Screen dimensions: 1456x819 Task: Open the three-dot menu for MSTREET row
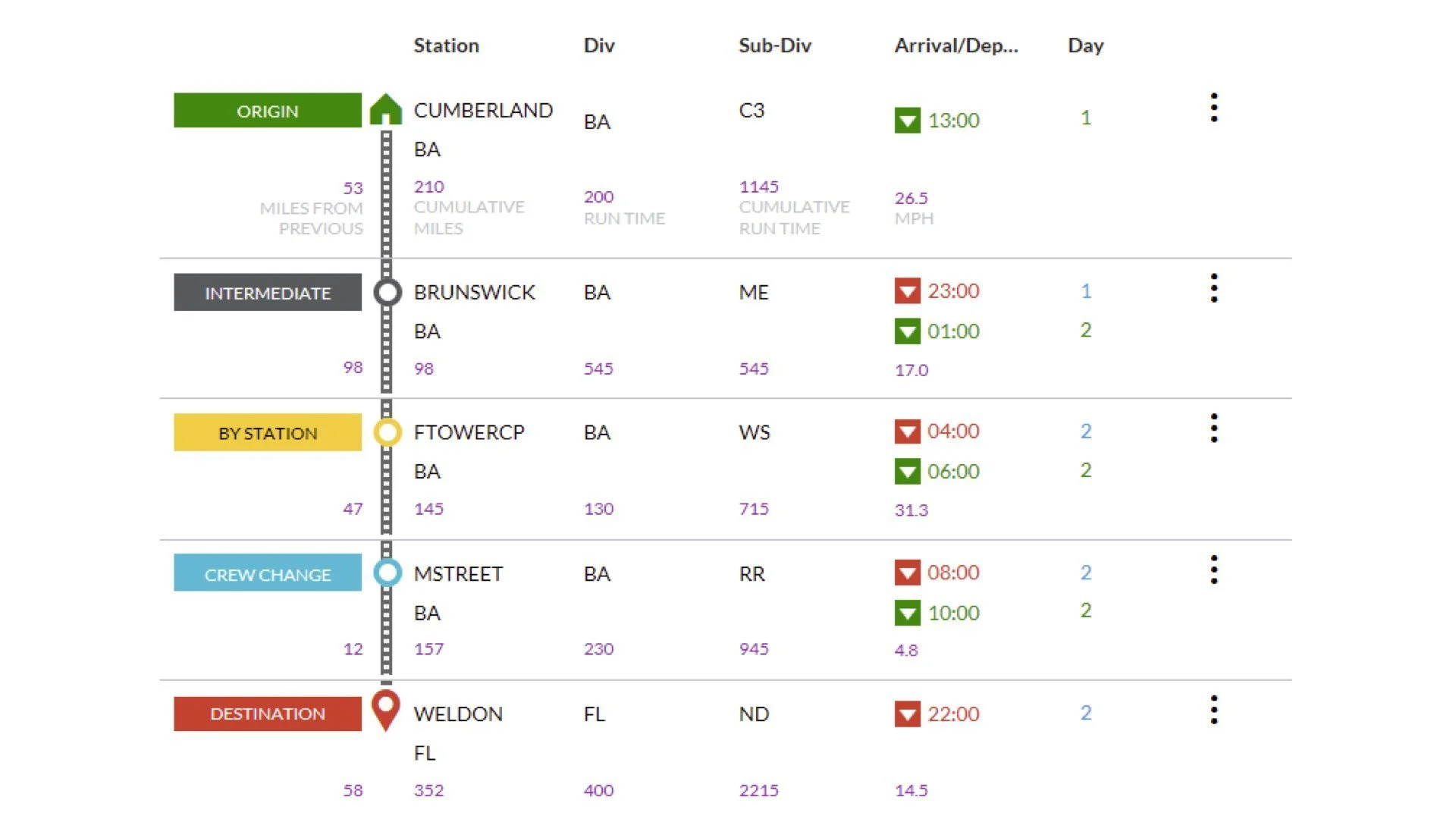(1214, 570)
